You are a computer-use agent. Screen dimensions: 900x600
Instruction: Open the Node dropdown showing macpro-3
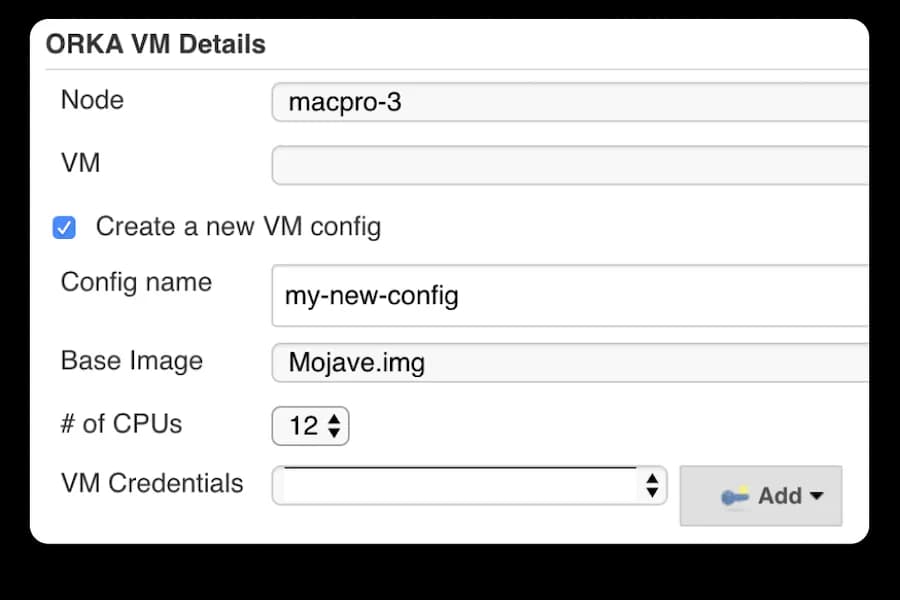570,102
